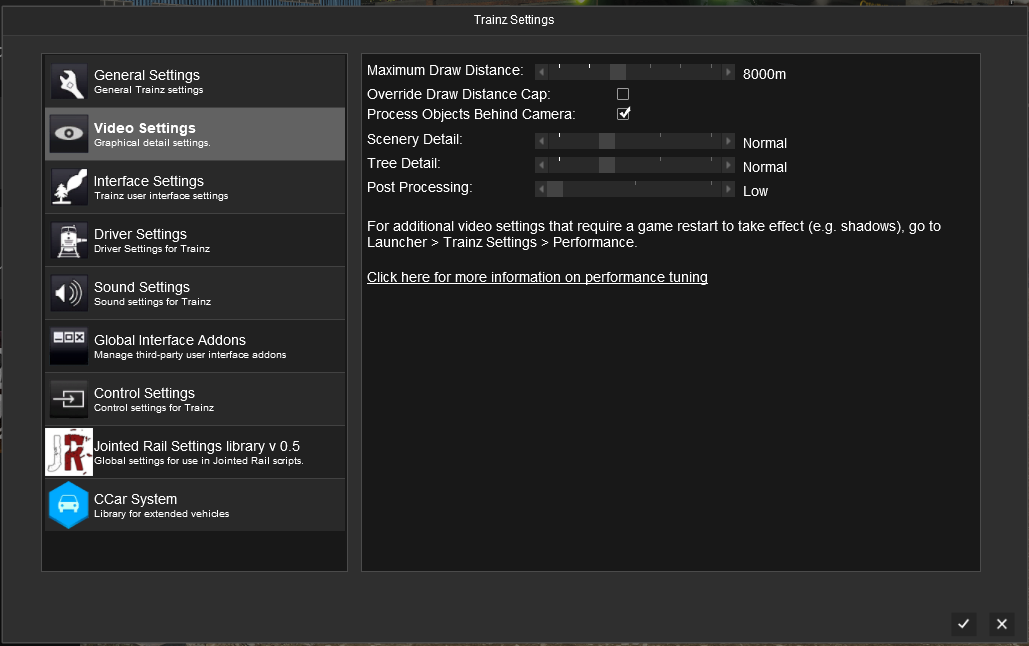Image resolution: width=1029 pixels, height=646 pixels.
Task: Lower Scenery Detail with left arrow
Action: [541, 140]
